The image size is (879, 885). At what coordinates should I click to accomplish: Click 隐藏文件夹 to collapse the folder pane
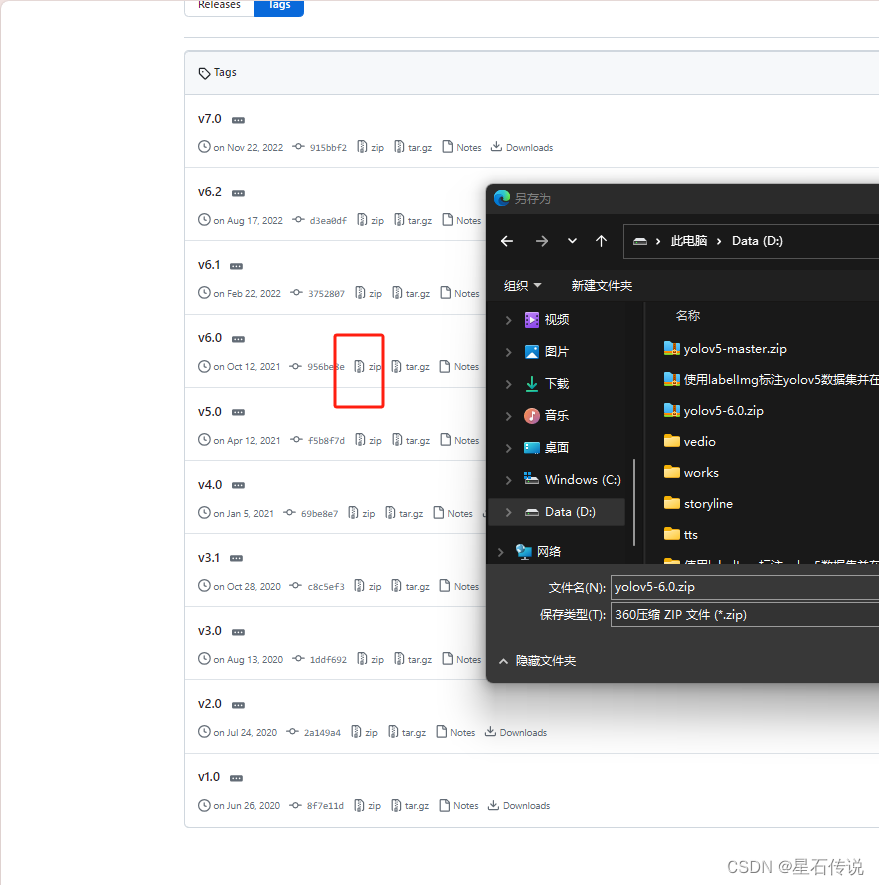pos(537,661)
